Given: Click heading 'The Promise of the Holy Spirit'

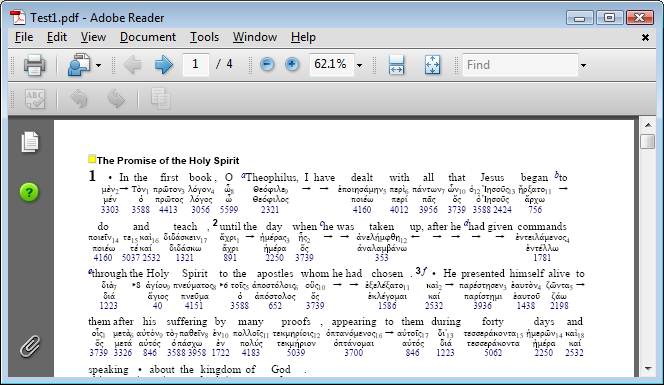Looking at the screenshot, I should (168, 161).
